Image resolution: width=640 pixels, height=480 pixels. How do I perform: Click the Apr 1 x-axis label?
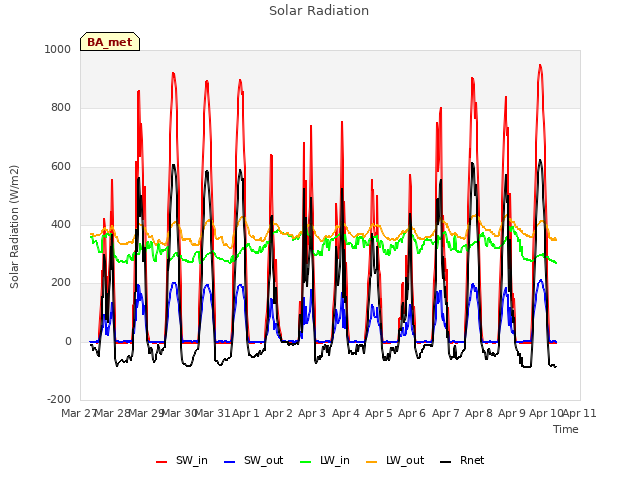pyautogui.click(x=246, y=413)
